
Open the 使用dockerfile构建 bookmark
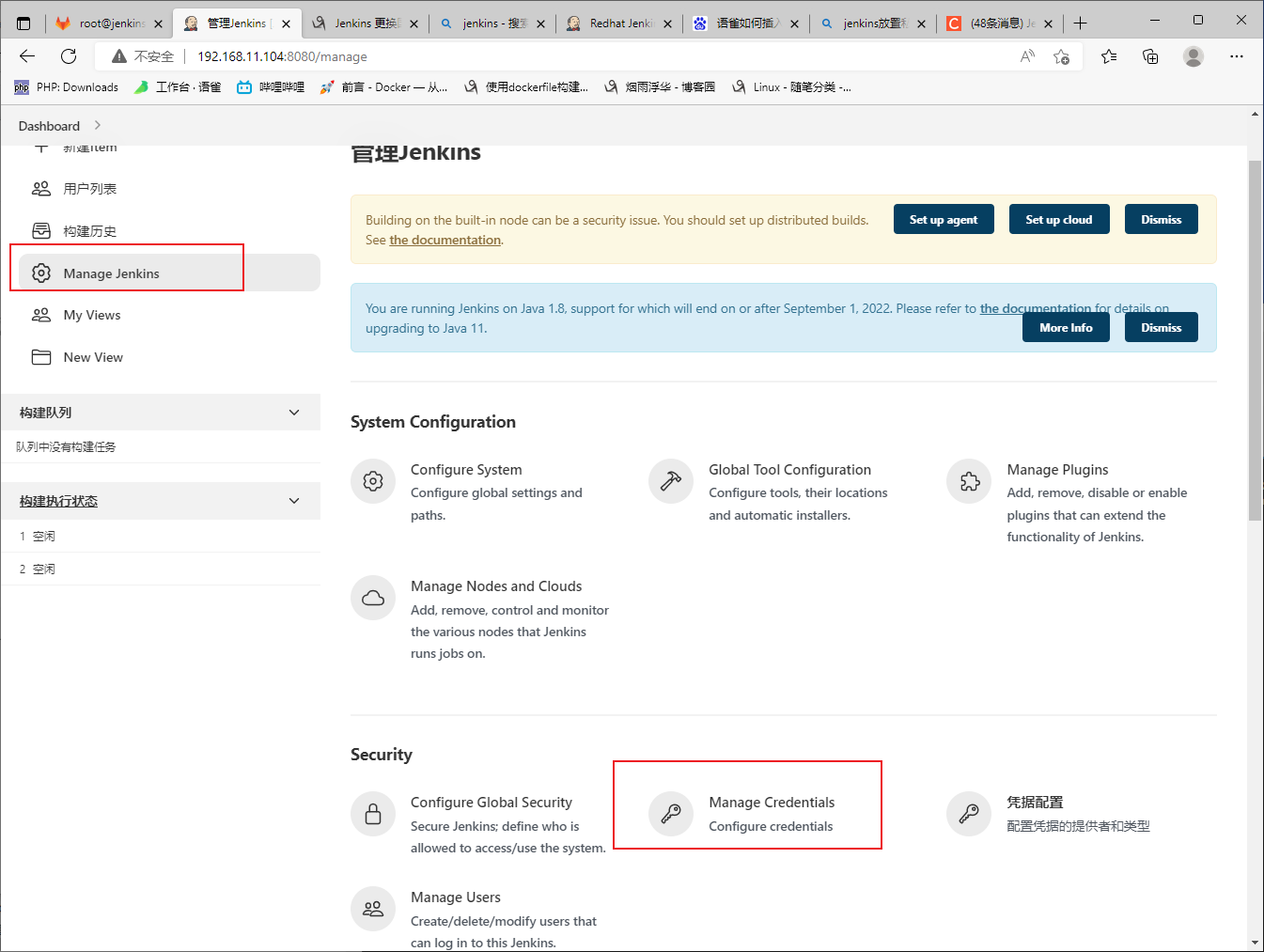coord(526,87)
